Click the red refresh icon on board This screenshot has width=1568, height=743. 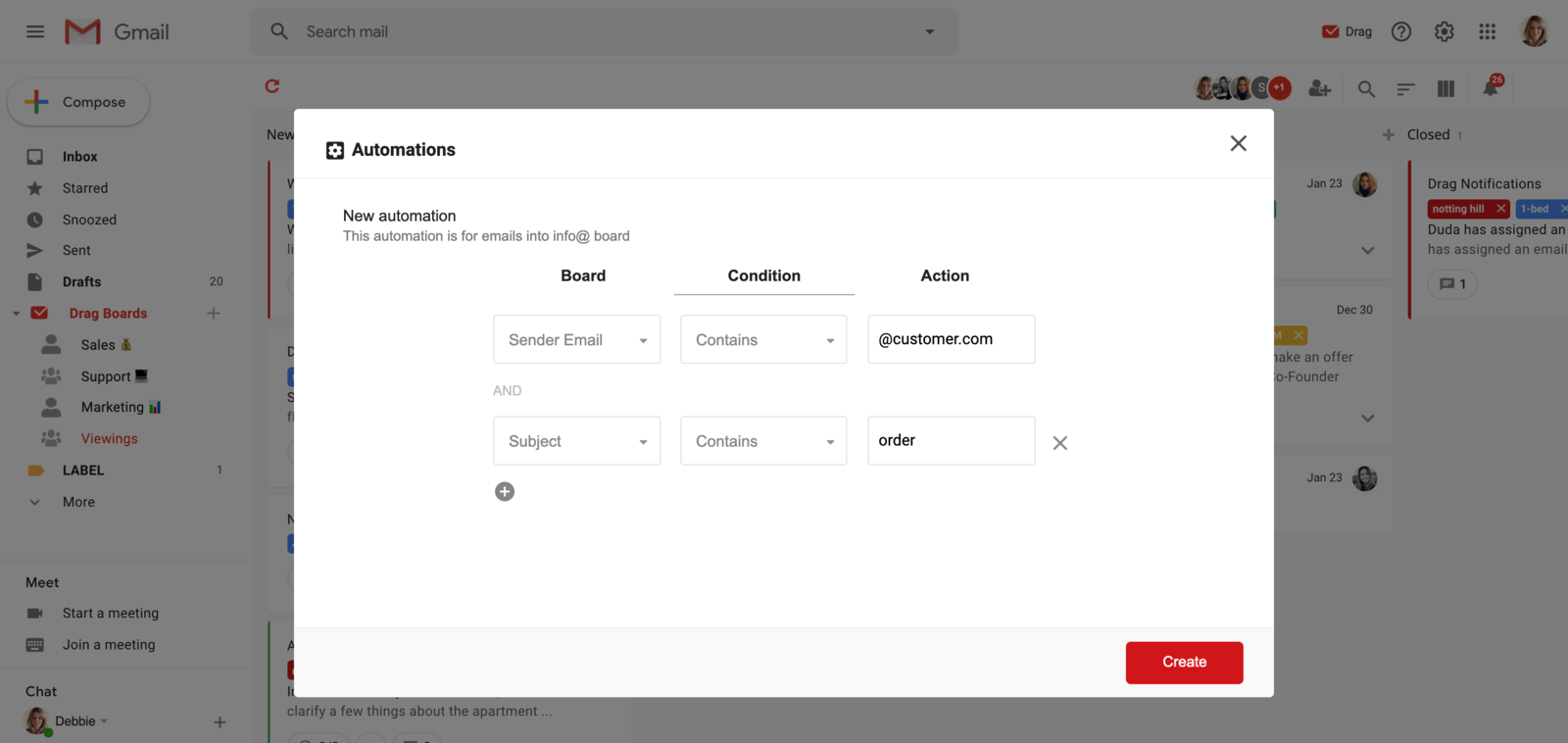tap(272, 86)
